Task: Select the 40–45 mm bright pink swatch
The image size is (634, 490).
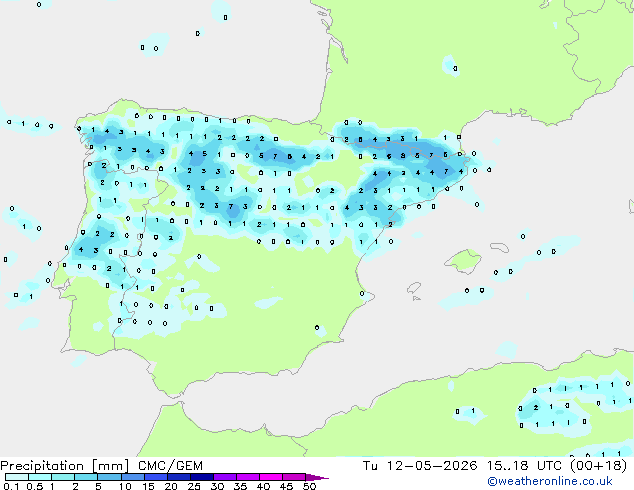Action: [x=271, y=477]
